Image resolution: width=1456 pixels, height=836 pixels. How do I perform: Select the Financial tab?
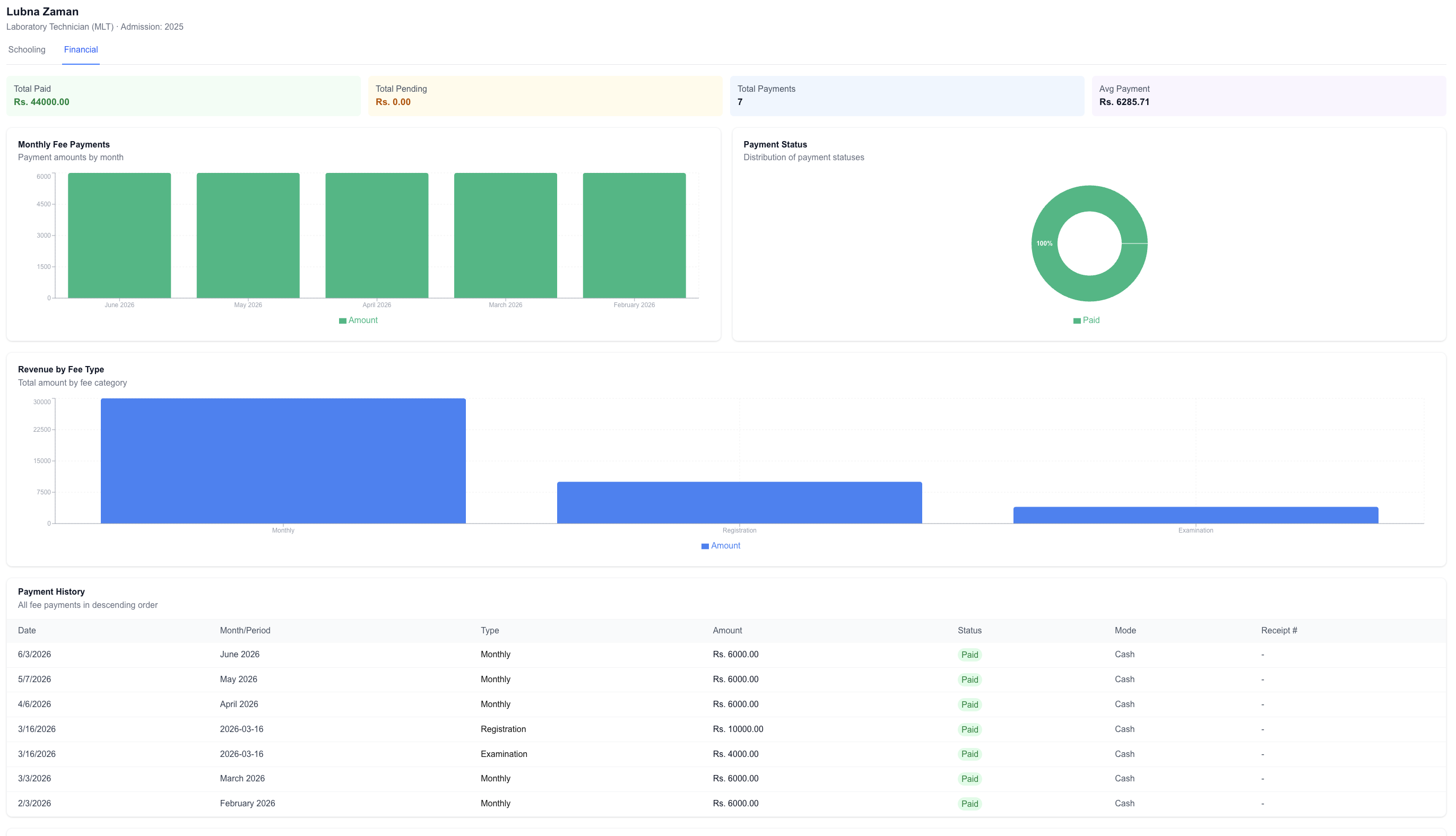pyautogui.click(x=81, y=49)
